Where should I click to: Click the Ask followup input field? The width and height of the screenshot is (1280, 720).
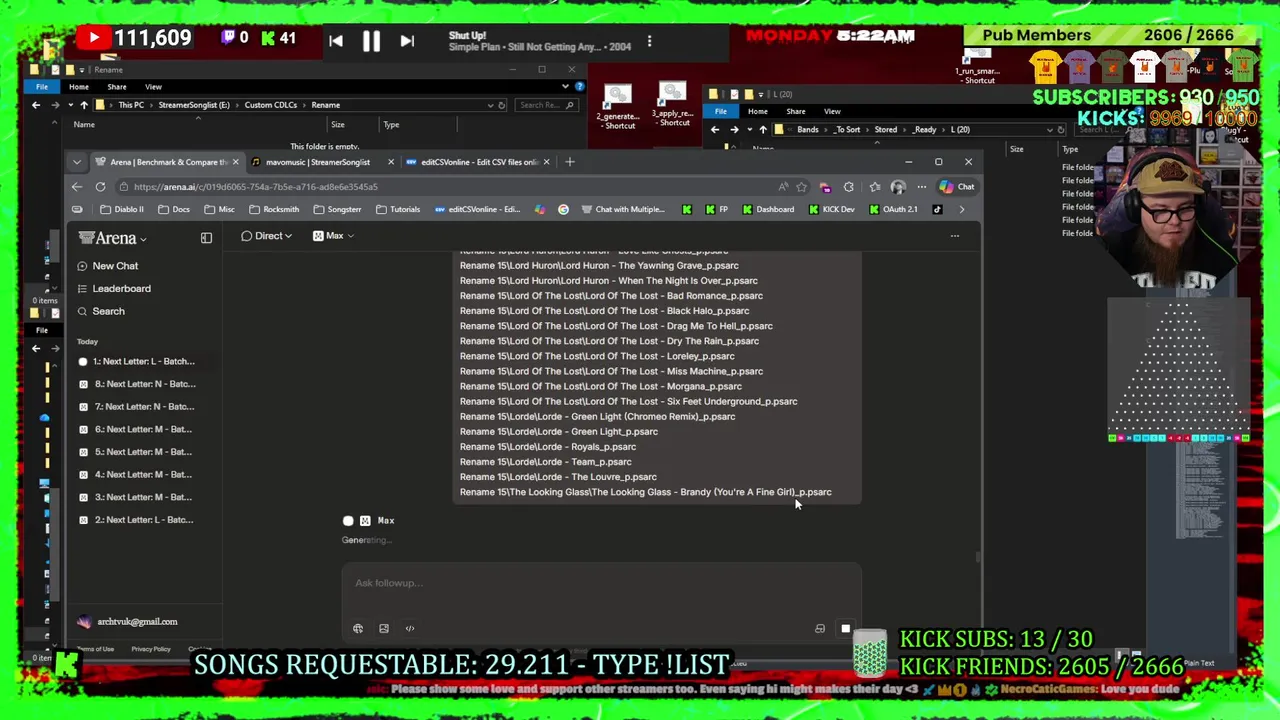pos(600,583)
